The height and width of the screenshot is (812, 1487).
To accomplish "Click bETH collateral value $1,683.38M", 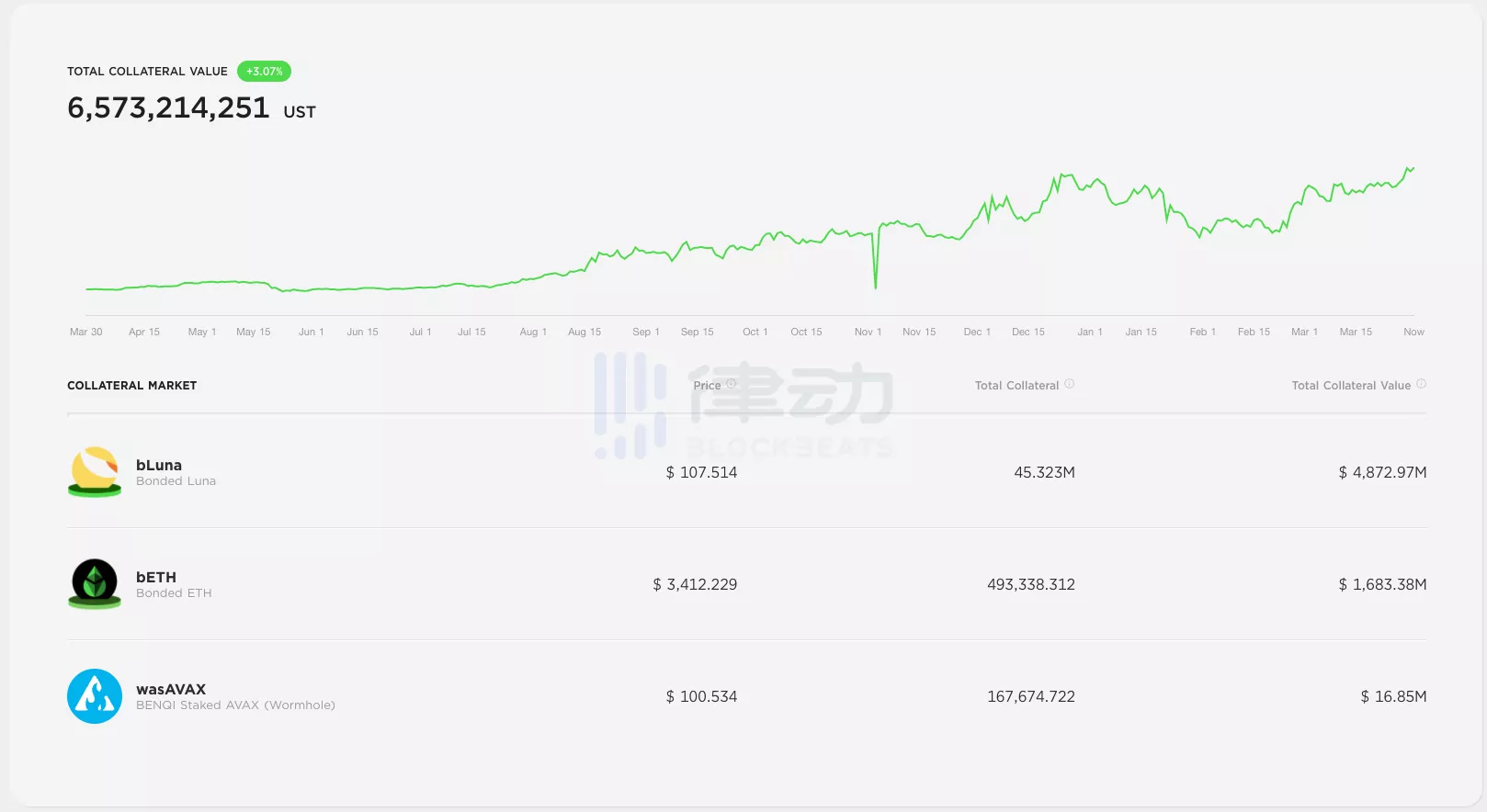I will click(1382, 585).
